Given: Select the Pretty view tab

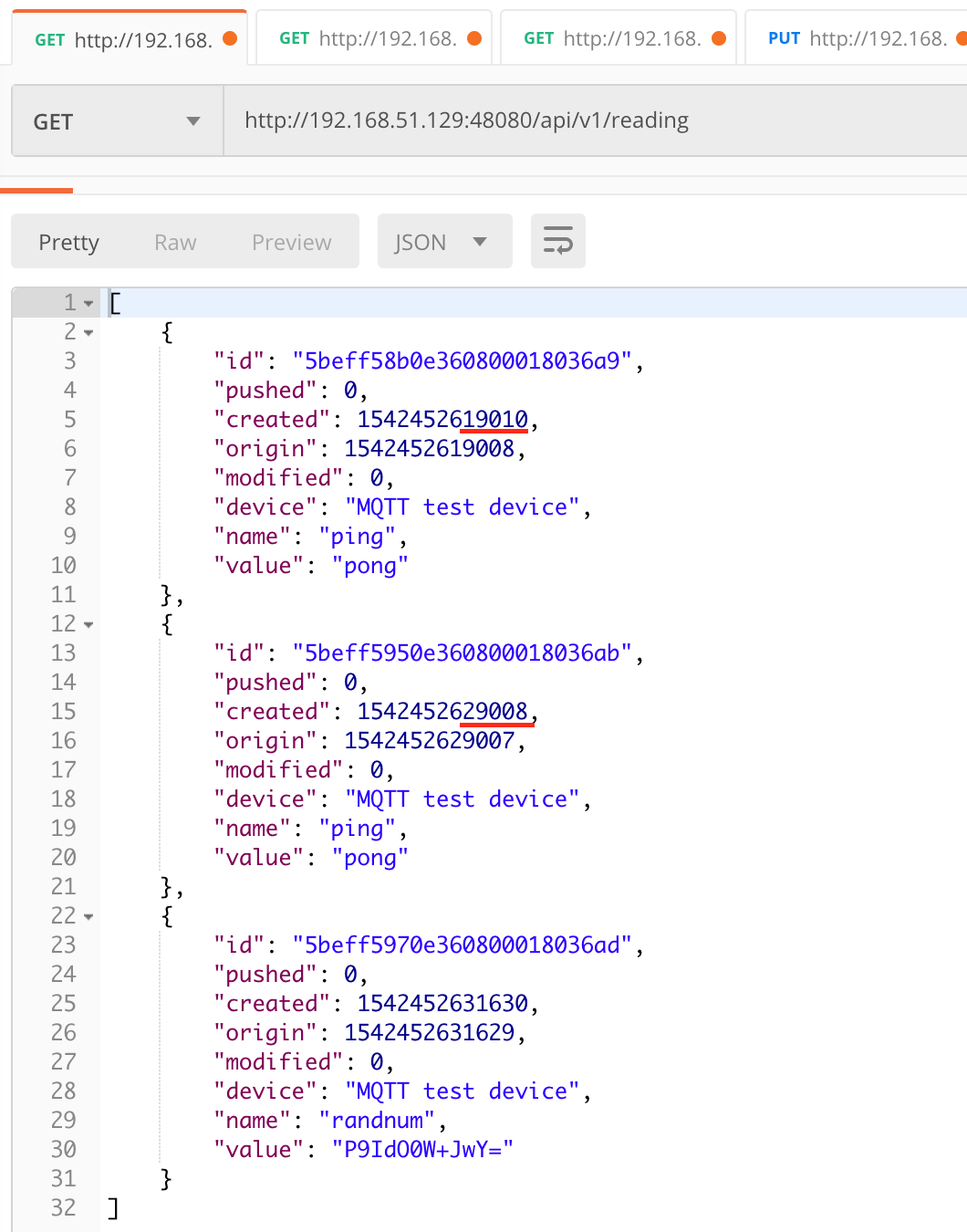Looking at the screenshot, I should point(68,242).
